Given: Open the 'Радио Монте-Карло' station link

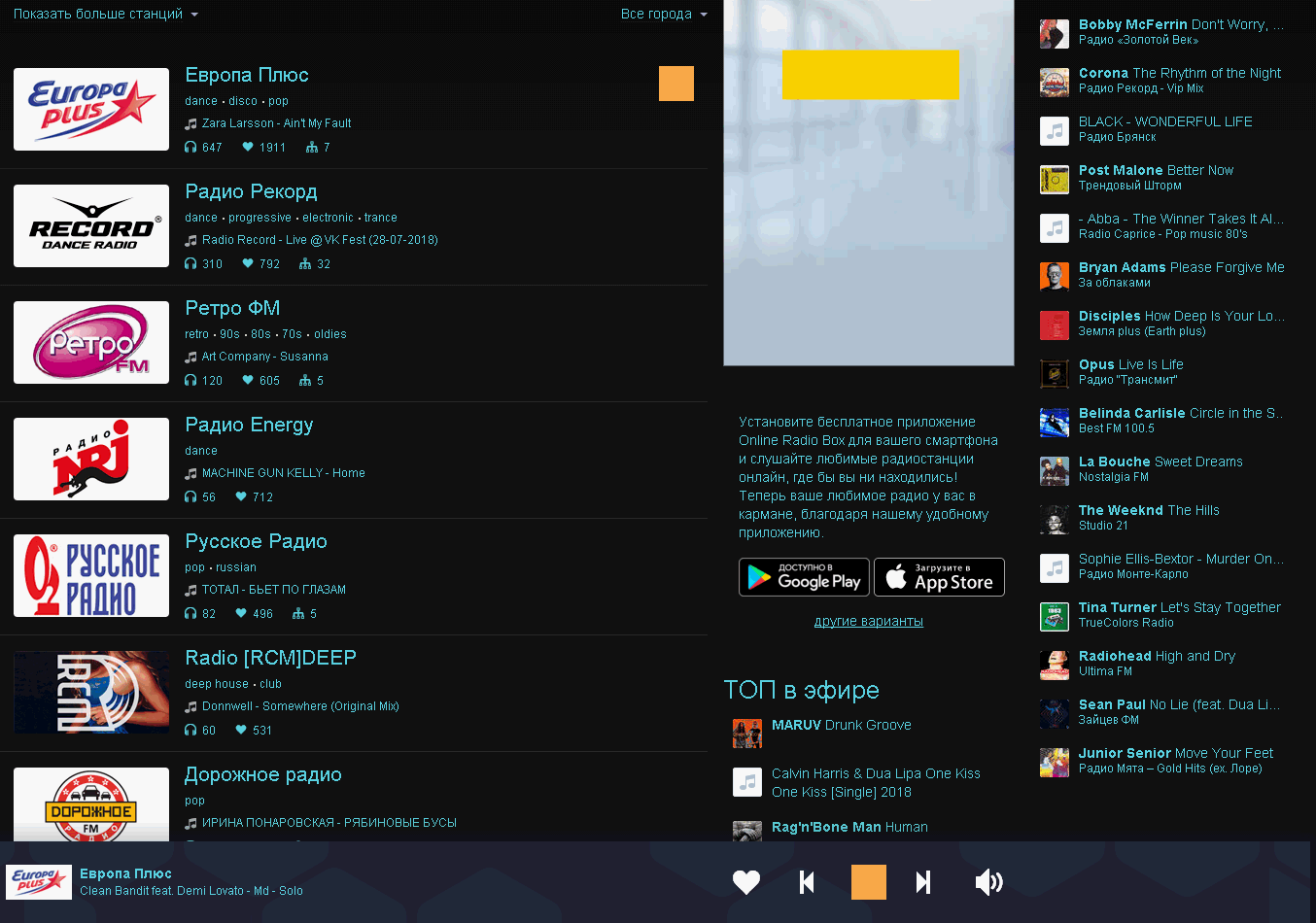Looking at the screenshot, I should point(1133,574).
